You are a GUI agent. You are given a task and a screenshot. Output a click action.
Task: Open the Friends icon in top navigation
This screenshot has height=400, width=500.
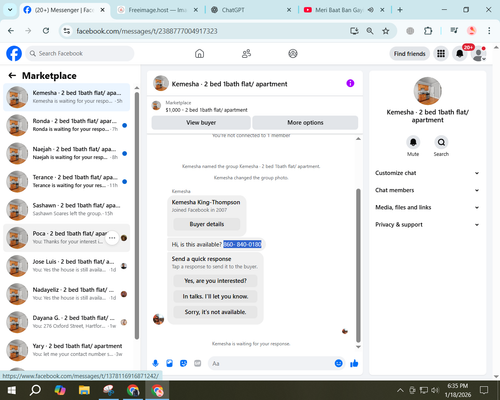pyautogui.click(x=246, y=54)
